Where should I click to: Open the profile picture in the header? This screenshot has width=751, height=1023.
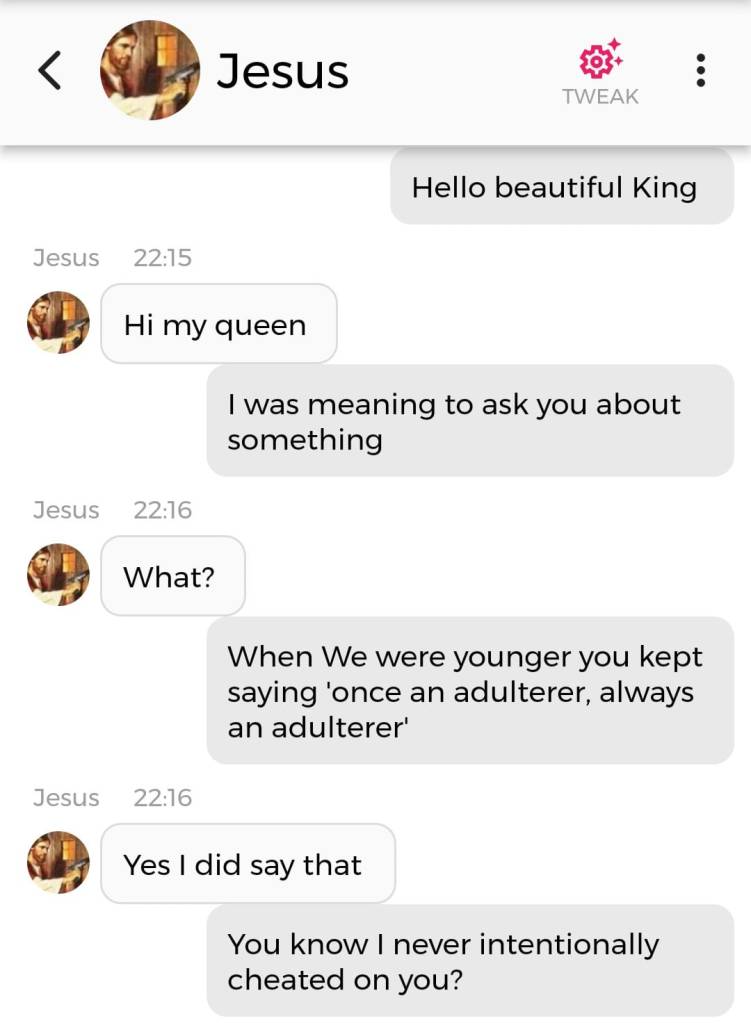150,70
